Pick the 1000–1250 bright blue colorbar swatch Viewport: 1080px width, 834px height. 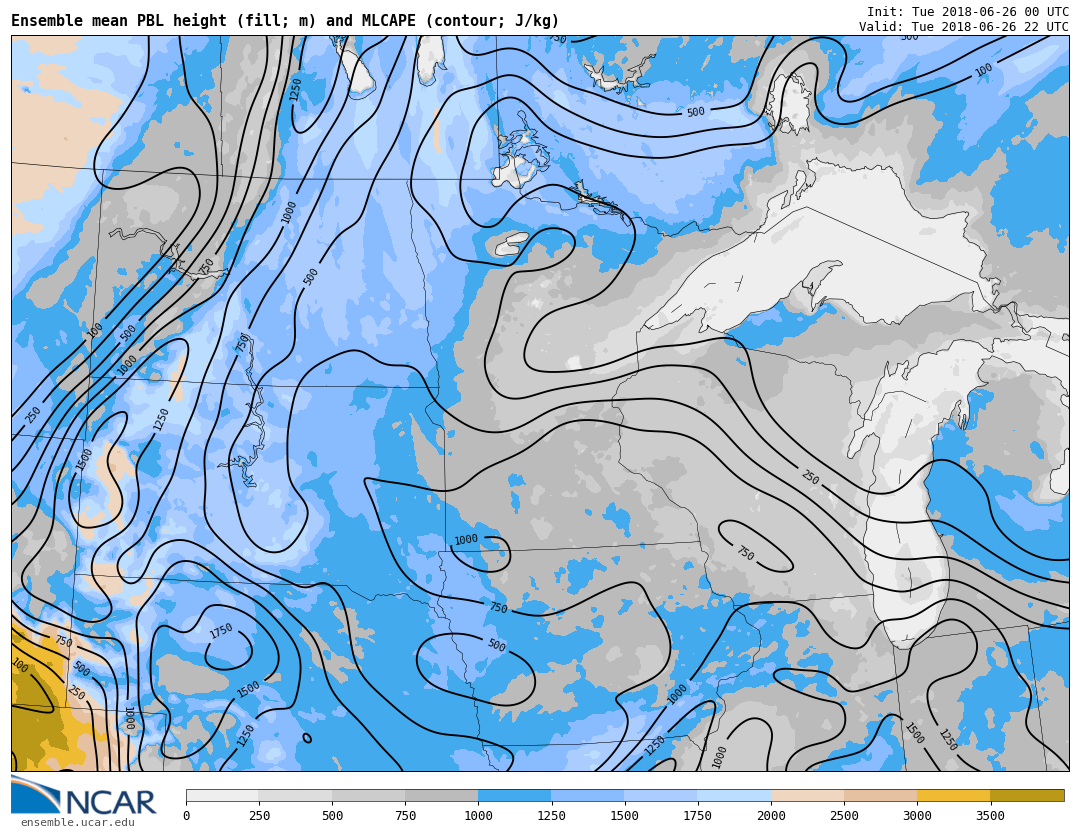pyautogui.click(x=515, y=796)
